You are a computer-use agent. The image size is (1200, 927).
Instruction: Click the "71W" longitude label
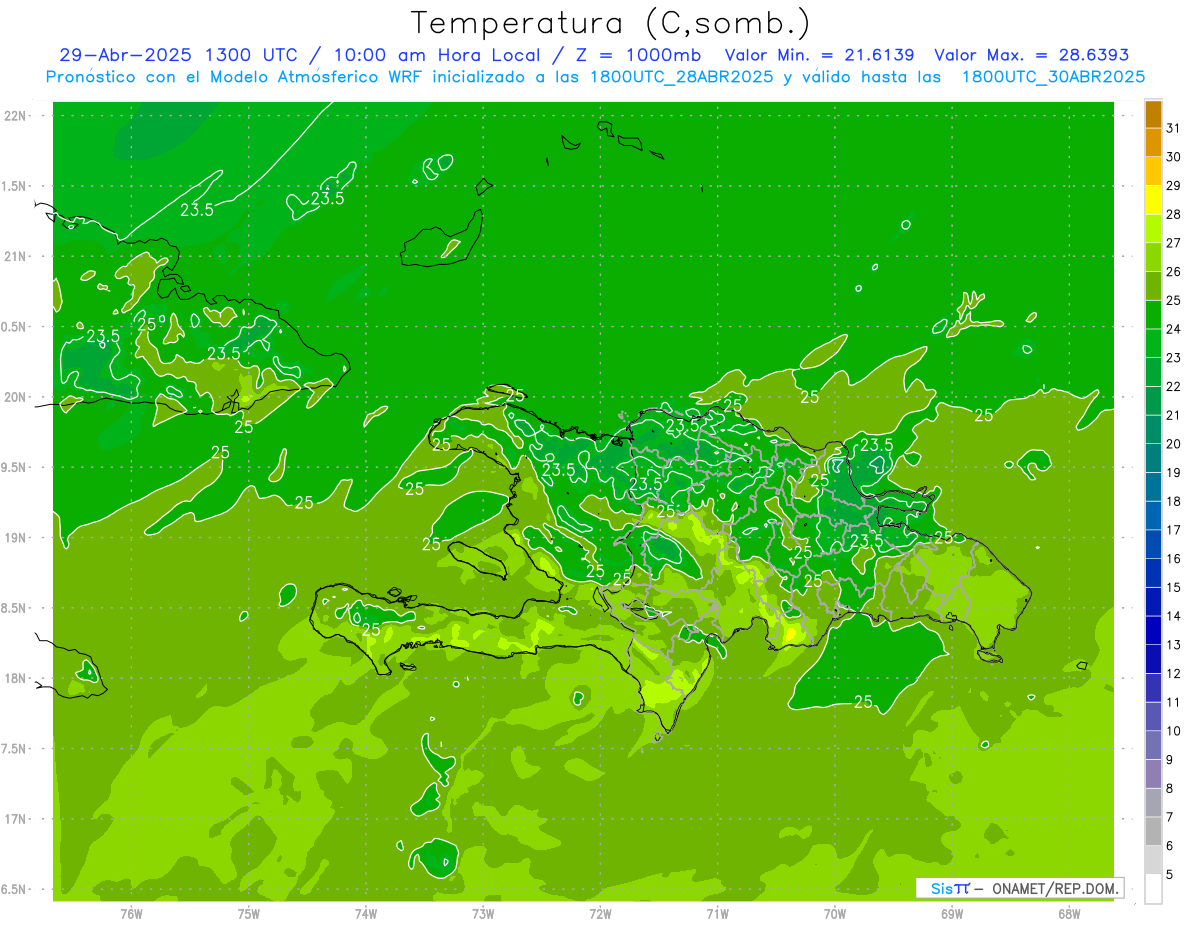point(717,914)
